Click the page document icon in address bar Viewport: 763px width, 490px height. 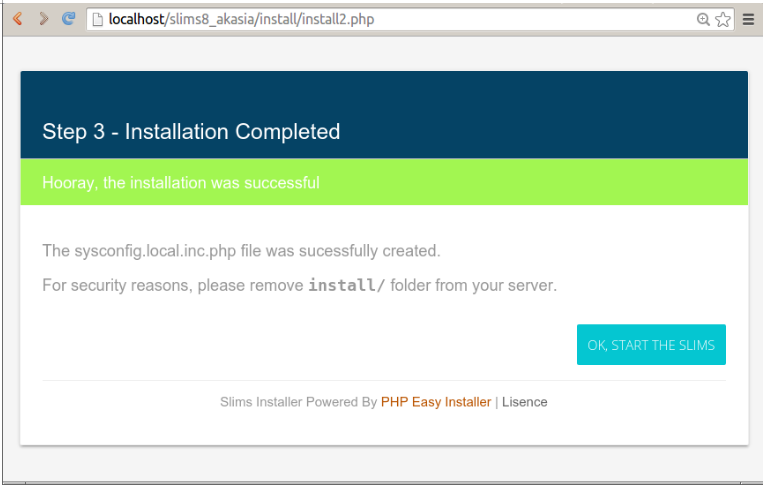coord(97,19)
